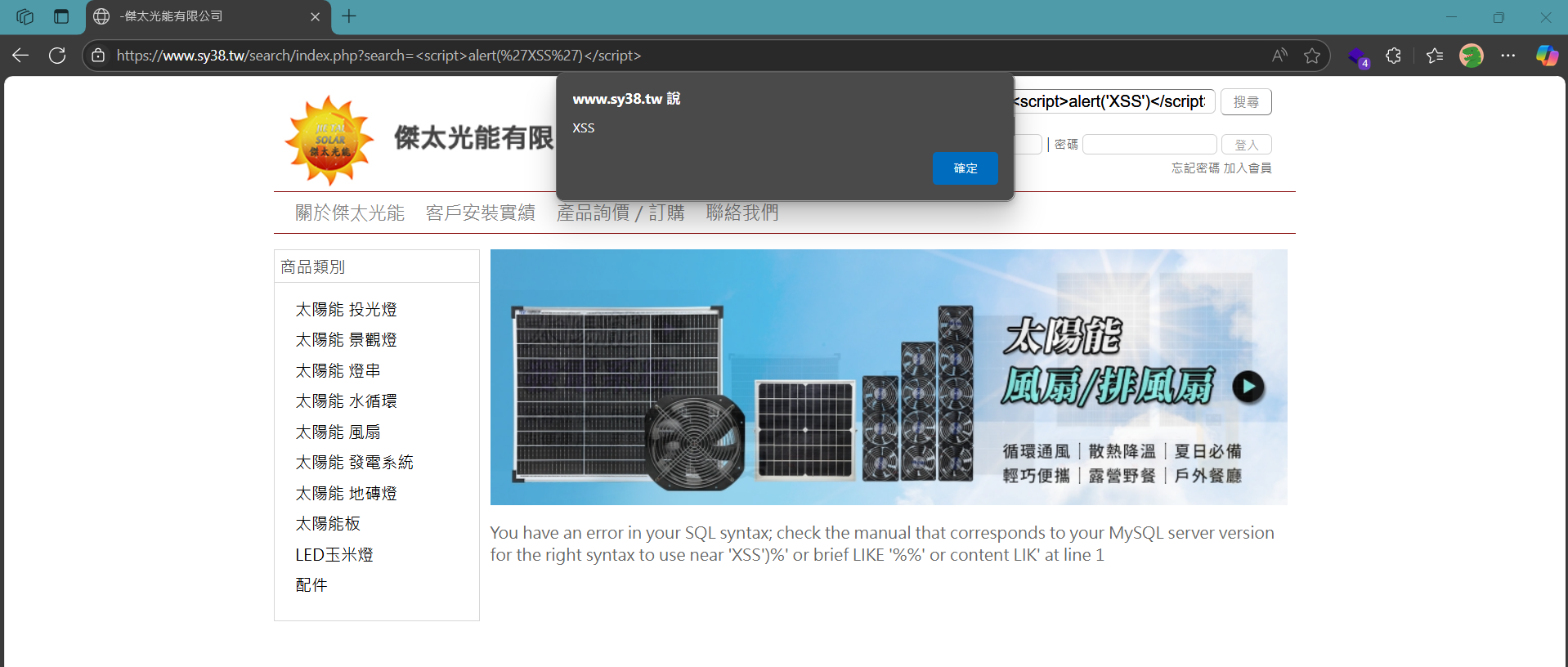Viewport: 1568px width, 667px height.
Task: Select 太陽能 風扇 category
Action: 338,432
